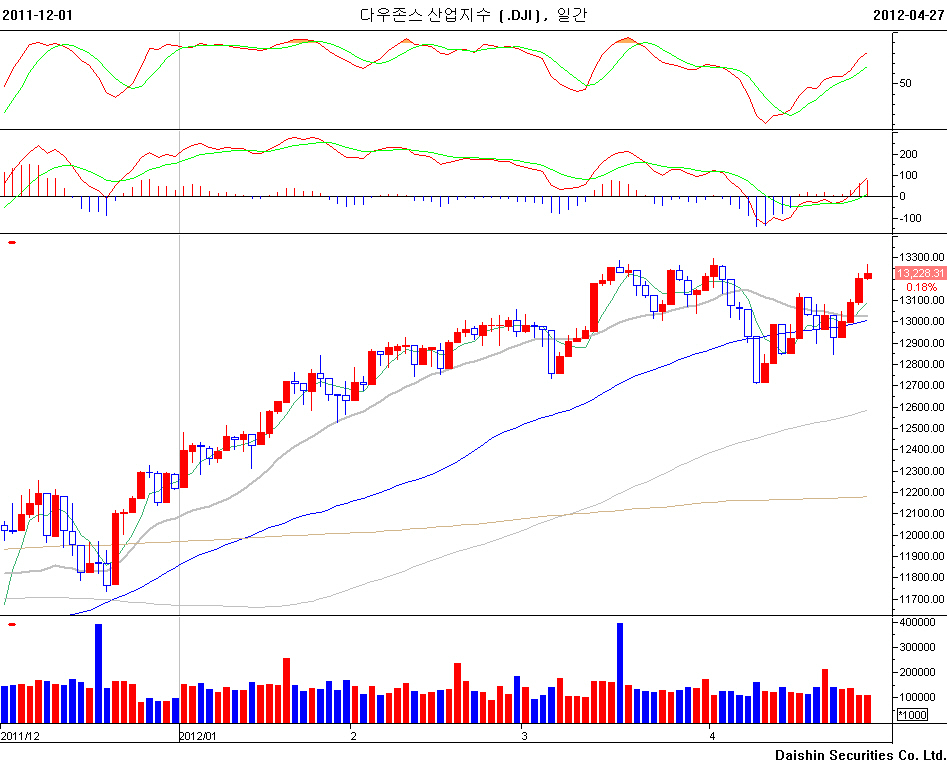Click the Daishin Securities Co. Ltd. text
The width and height of the screenshot is (947, 767).
pyautogui.click(x=860, y=755)
